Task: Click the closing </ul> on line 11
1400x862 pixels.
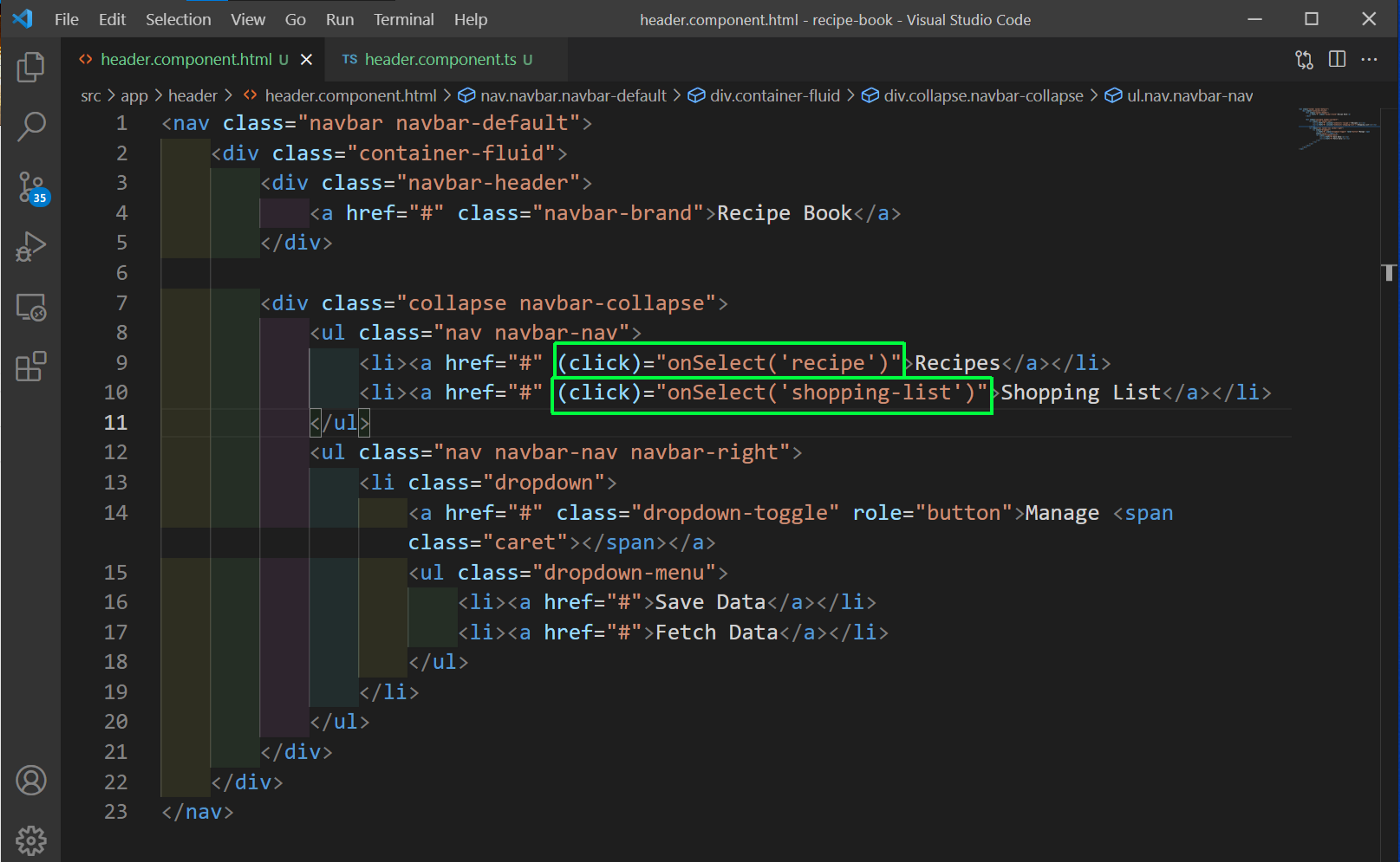Action: [x=340, y=422]
